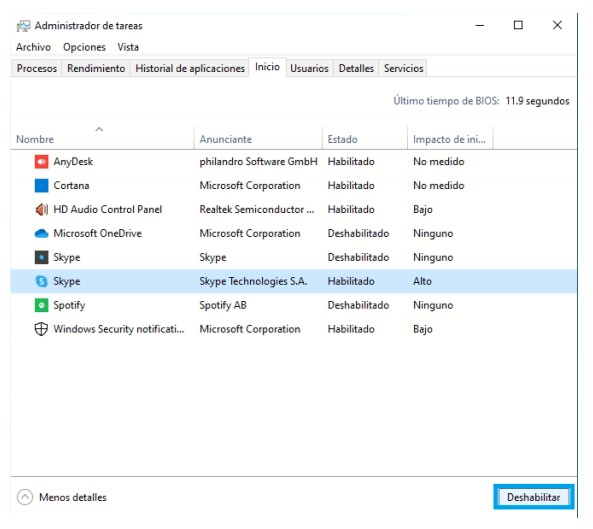This screenshot has height=529, width=593.
Task: Select the Cortana blue square icon
Action: (41, 186)
